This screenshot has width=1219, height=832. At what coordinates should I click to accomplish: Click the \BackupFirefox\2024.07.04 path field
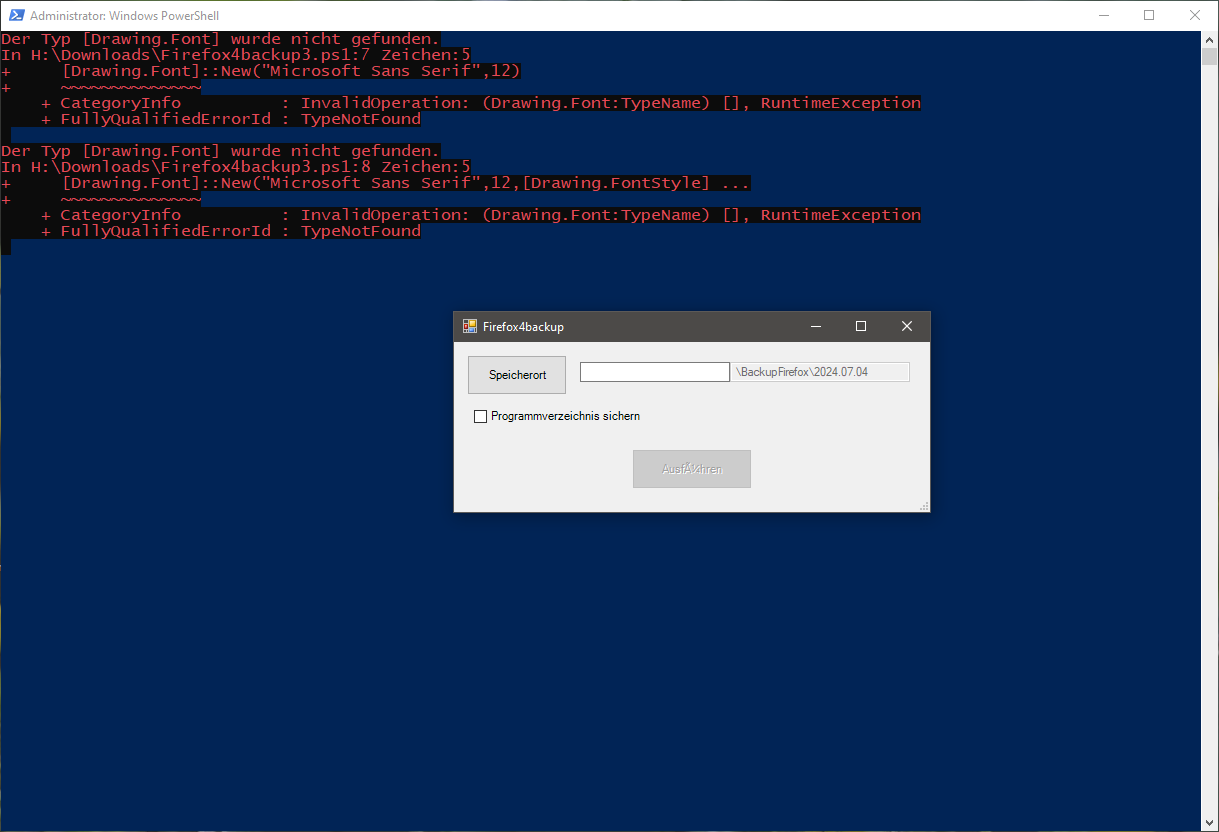tap(821, 372)
